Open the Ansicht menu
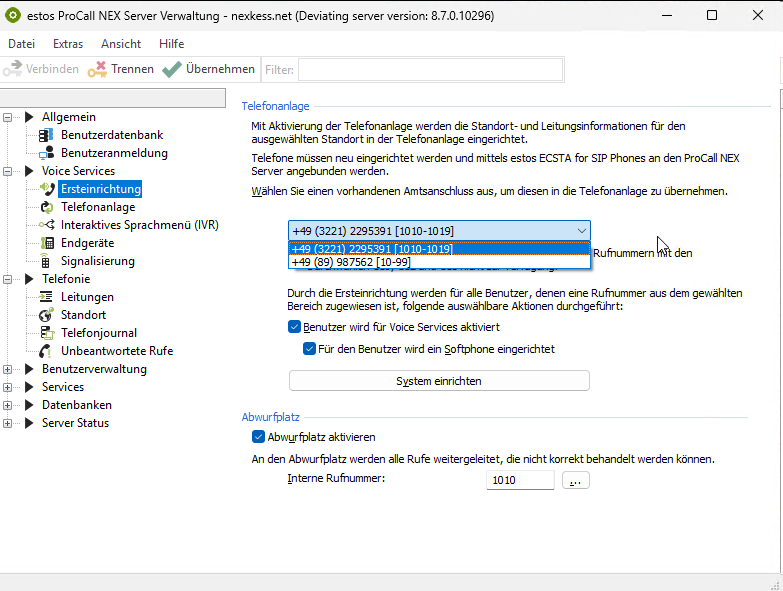The image size is (783, 591). pyautogui.click(x=121, y=44)
